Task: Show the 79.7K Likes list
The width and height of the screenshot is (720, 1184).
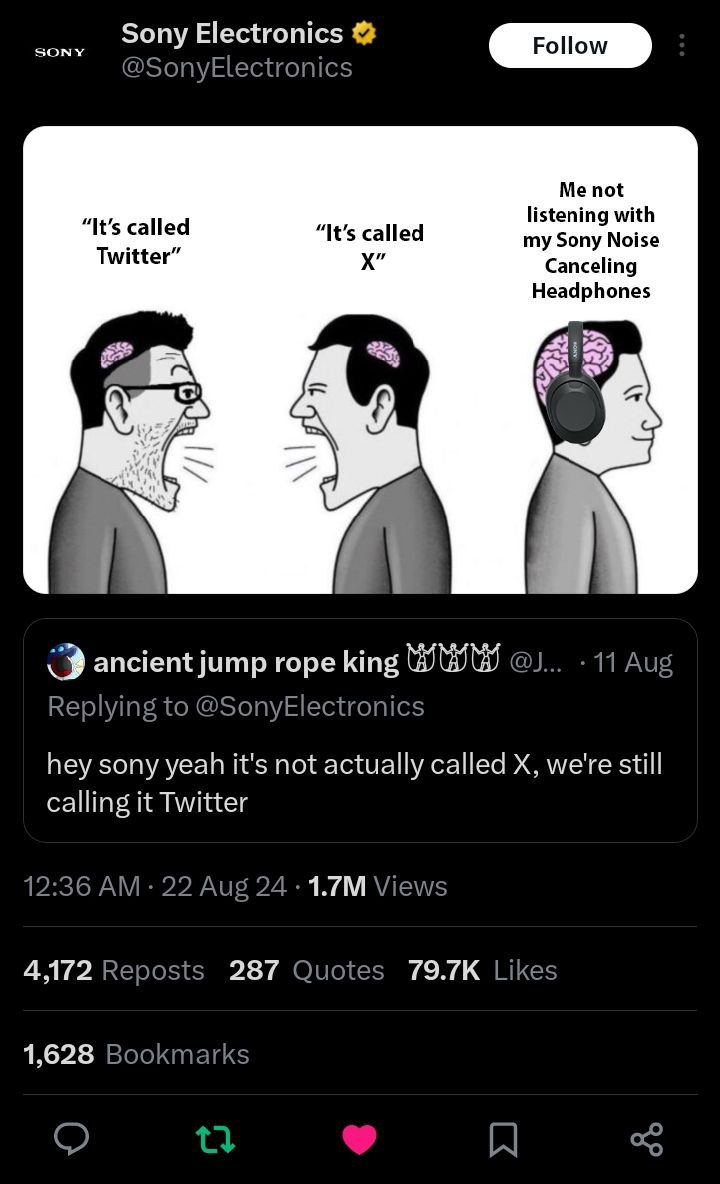Action: [x=482, y=970]
